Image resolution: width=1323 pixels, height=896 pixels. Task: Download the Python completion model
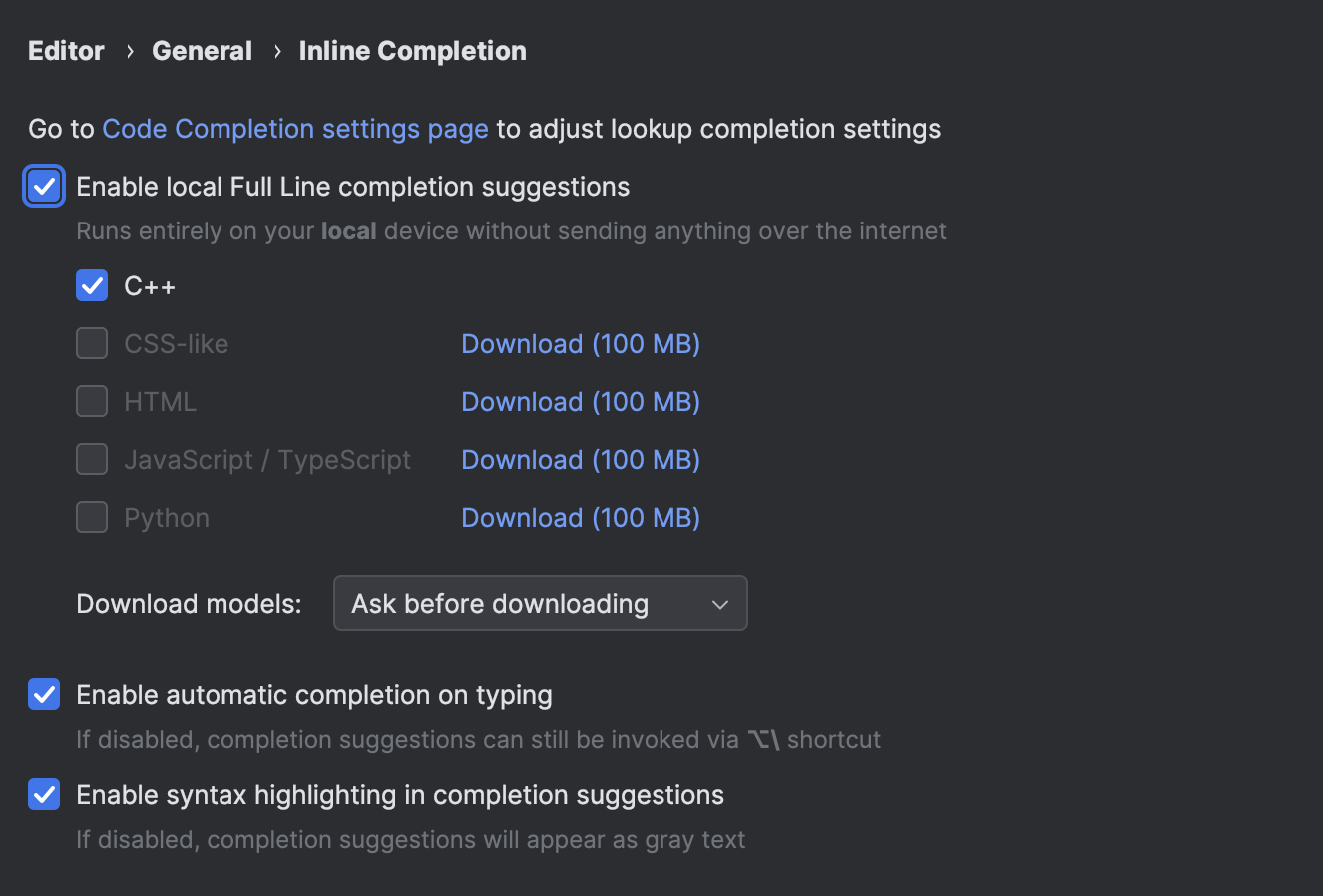tap(580, 517)
